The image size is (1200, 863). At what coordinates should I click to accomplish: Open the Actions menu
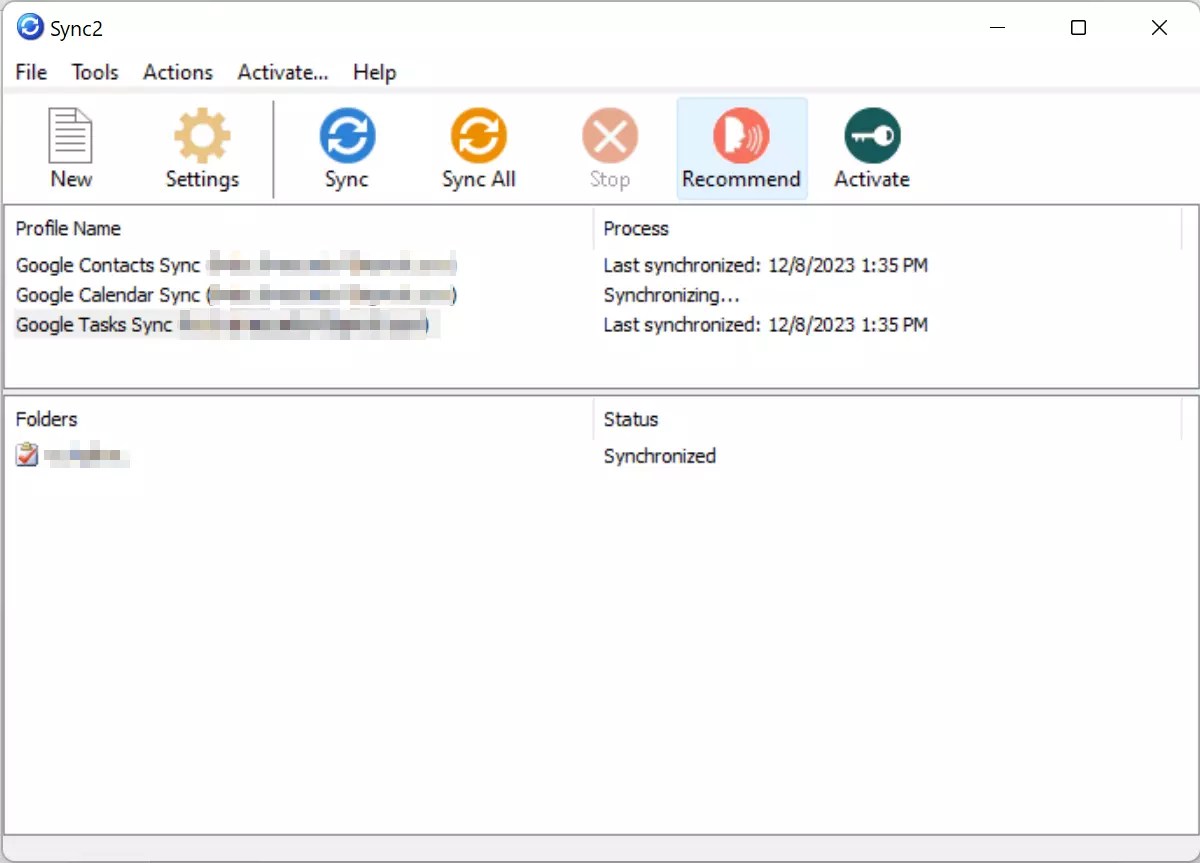coord(177,72)
